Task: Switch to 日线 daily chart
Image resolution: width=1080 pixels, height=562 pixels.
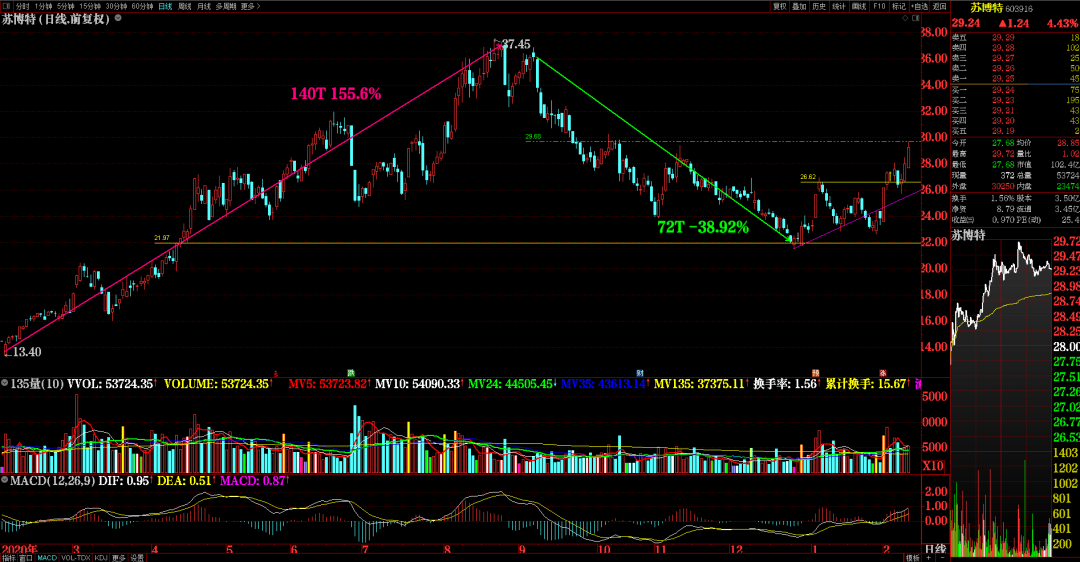Action: (165, 6)
